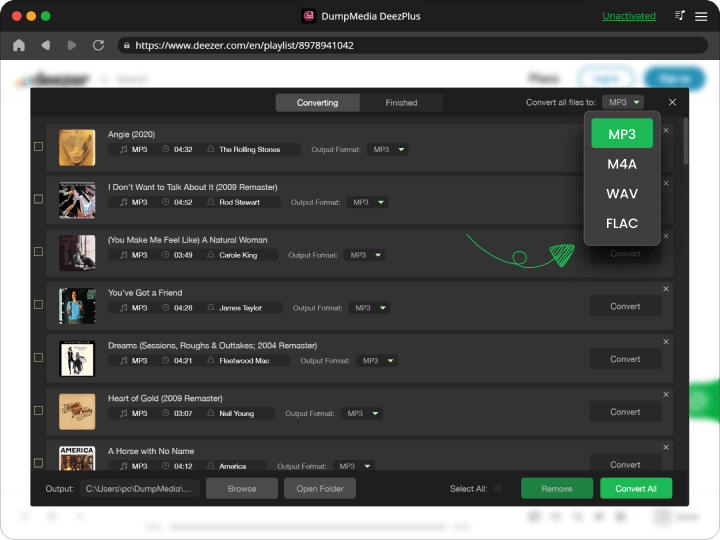Open Fleetwood Mac track output format dropdown
Viewport: 720px width, 540px height.
point(377,361)
